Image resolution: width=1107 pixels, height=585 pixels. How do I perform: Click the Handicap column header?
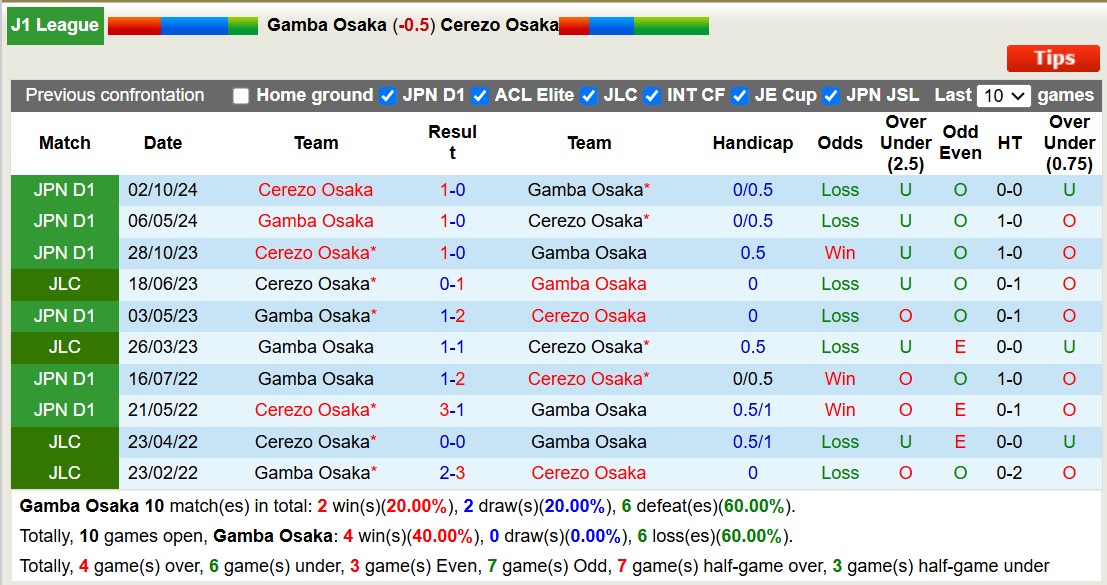752,142
